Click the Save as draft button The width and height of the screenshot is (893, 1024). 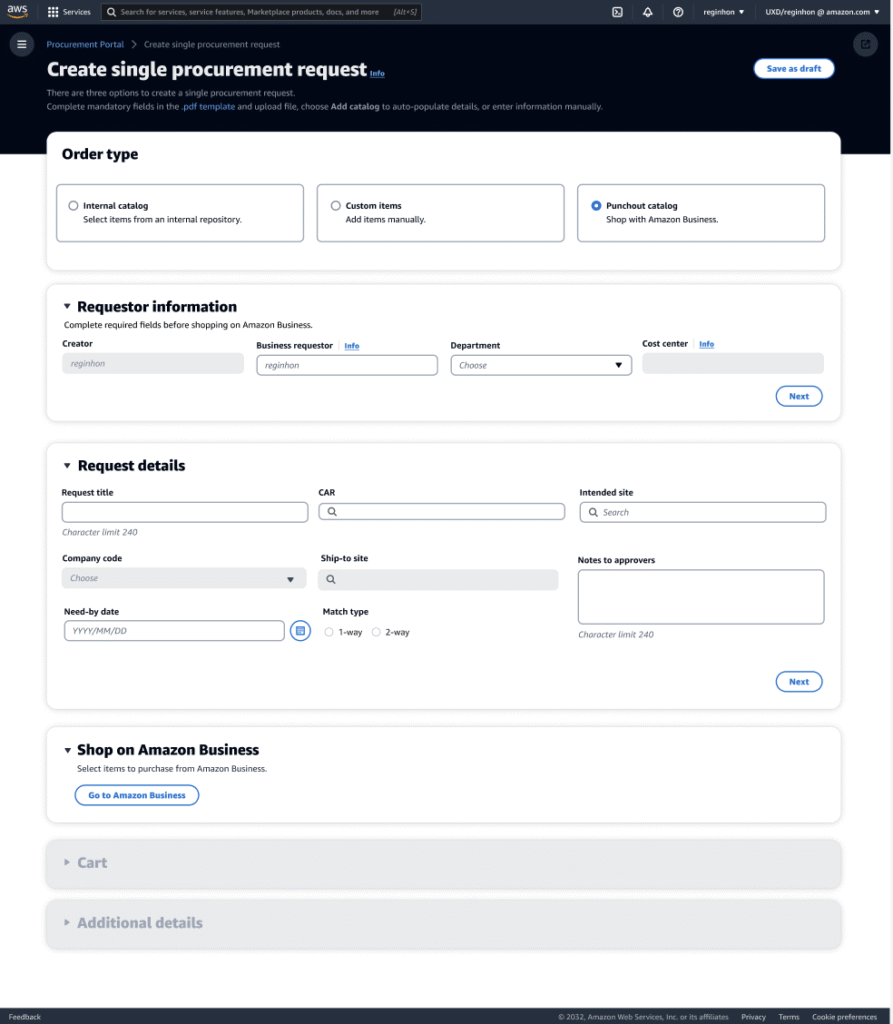[793, 69]
